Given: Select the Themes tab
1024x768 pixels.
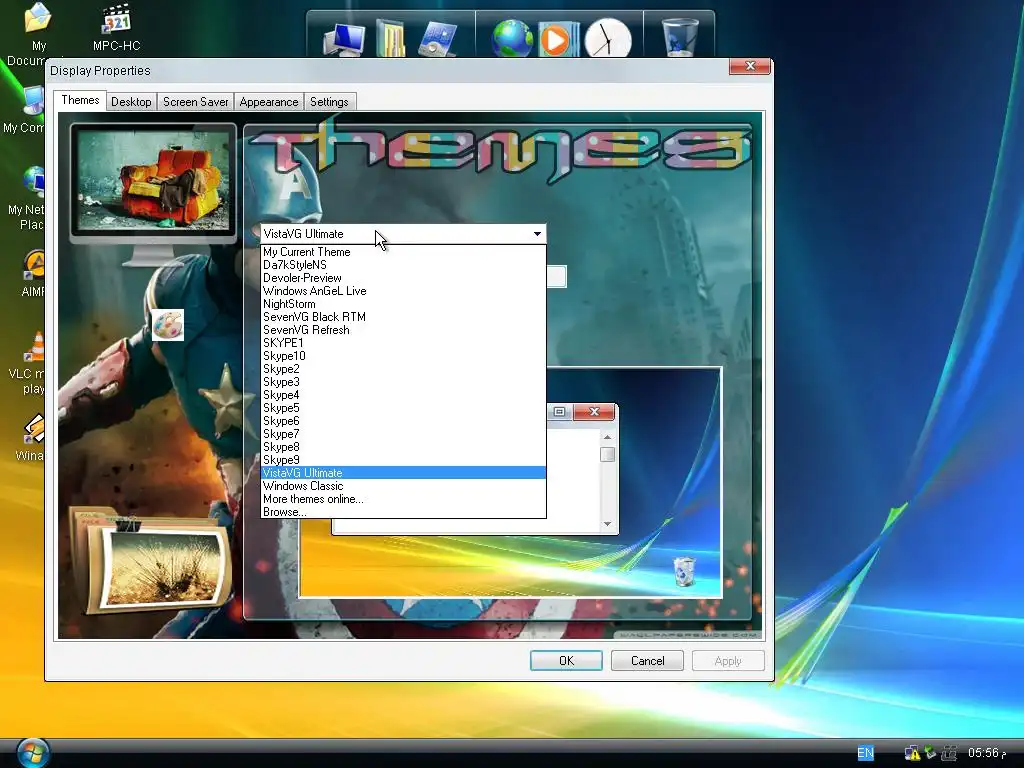Looking at the screenshot, I should [80, 100].
